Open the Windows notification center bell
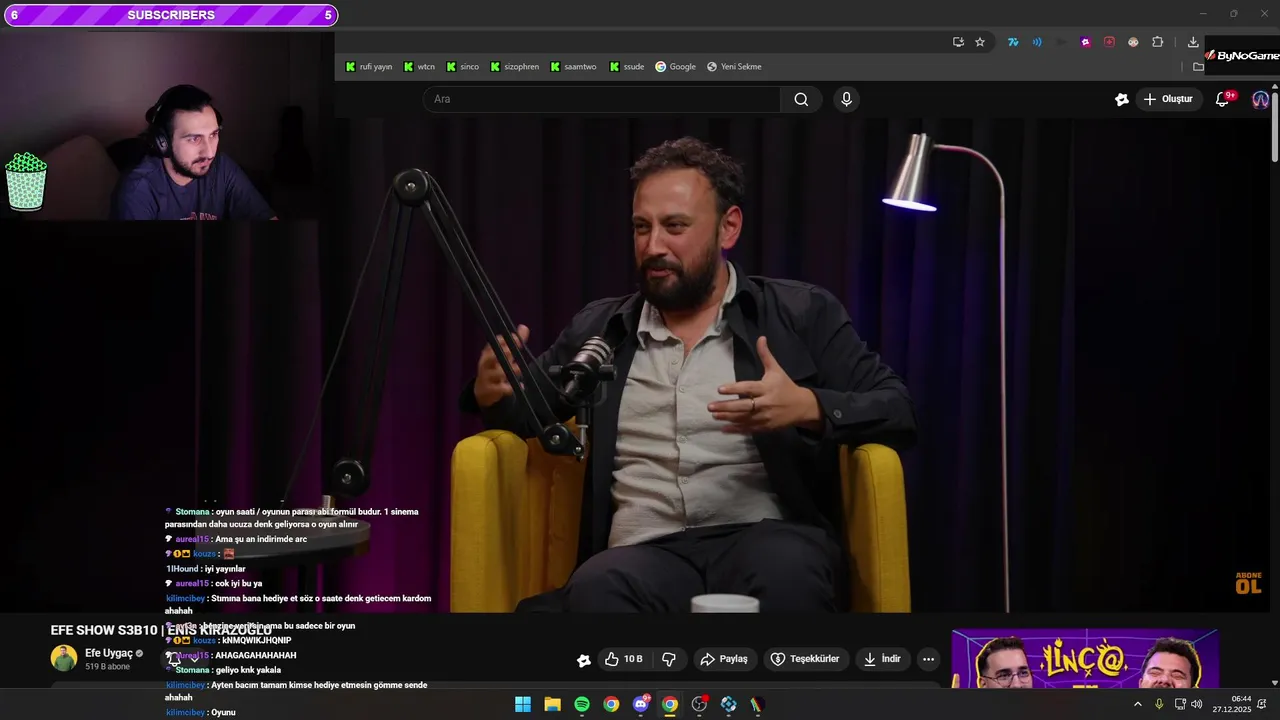Image resolution: width=1280 pixels, height=720 pixels. tap(1262, 704)
